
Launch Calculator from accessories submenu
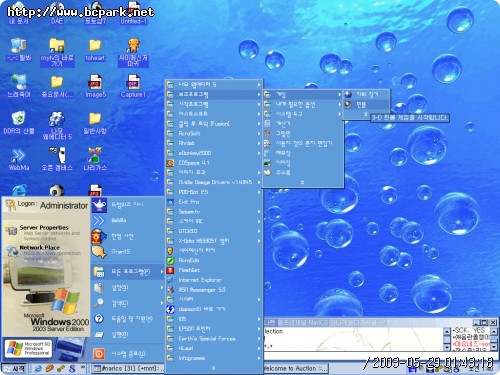[x=303, y=124]
